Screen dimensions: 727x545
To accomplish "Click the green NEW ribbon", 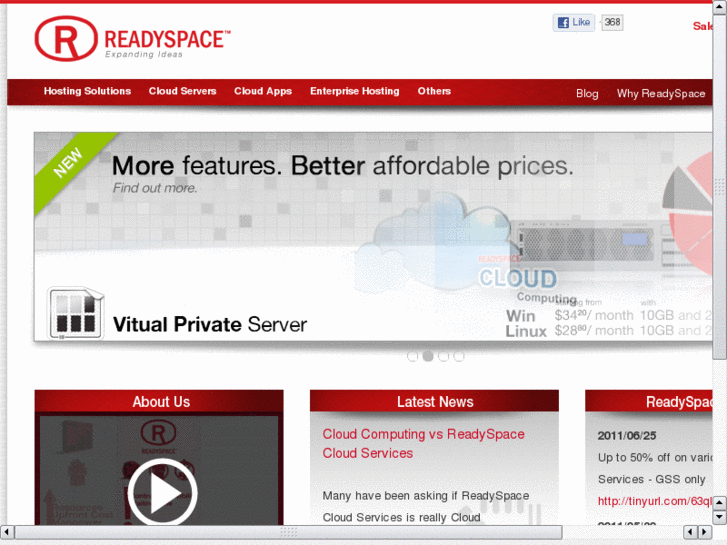I will click(x=70, y=162).
